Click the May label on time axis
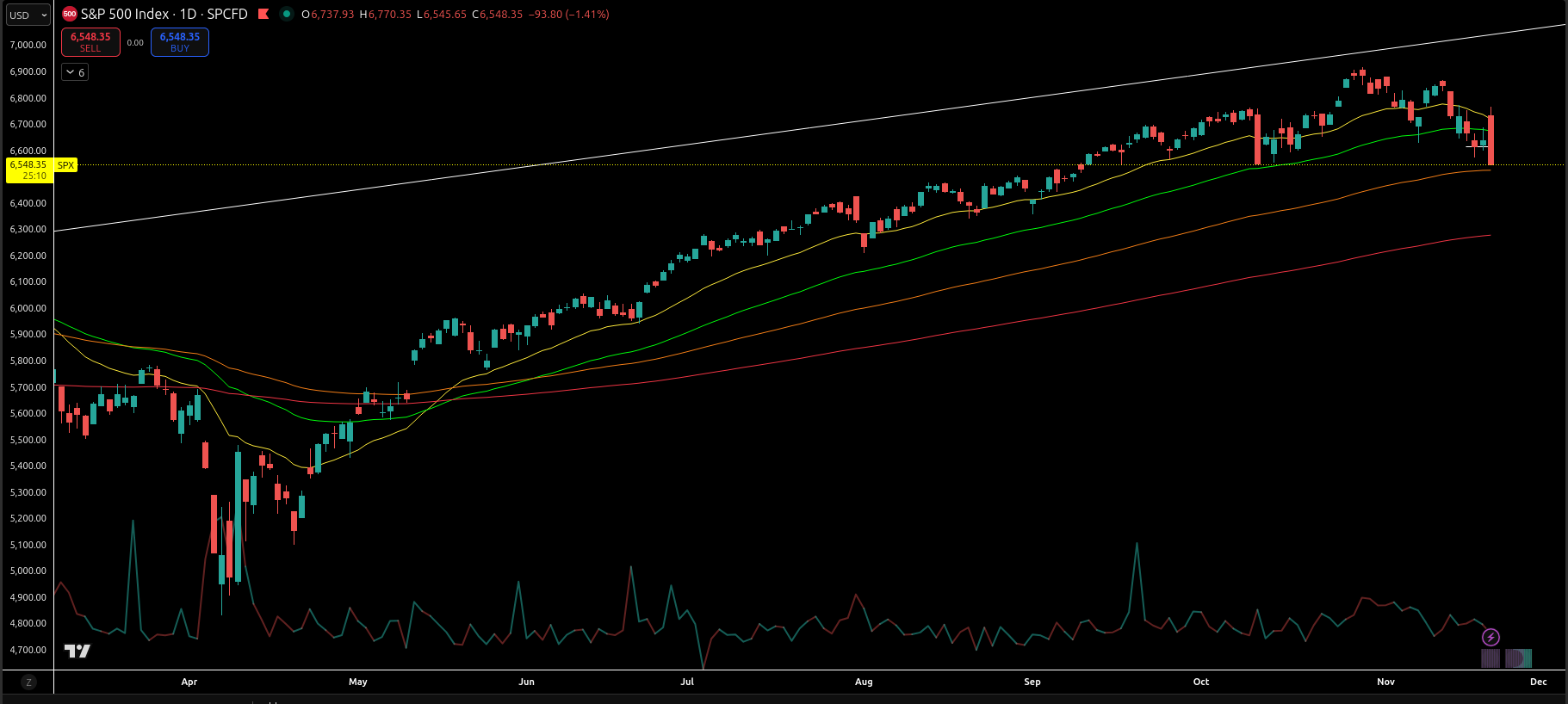1568x704 pixels. [358, 682]
